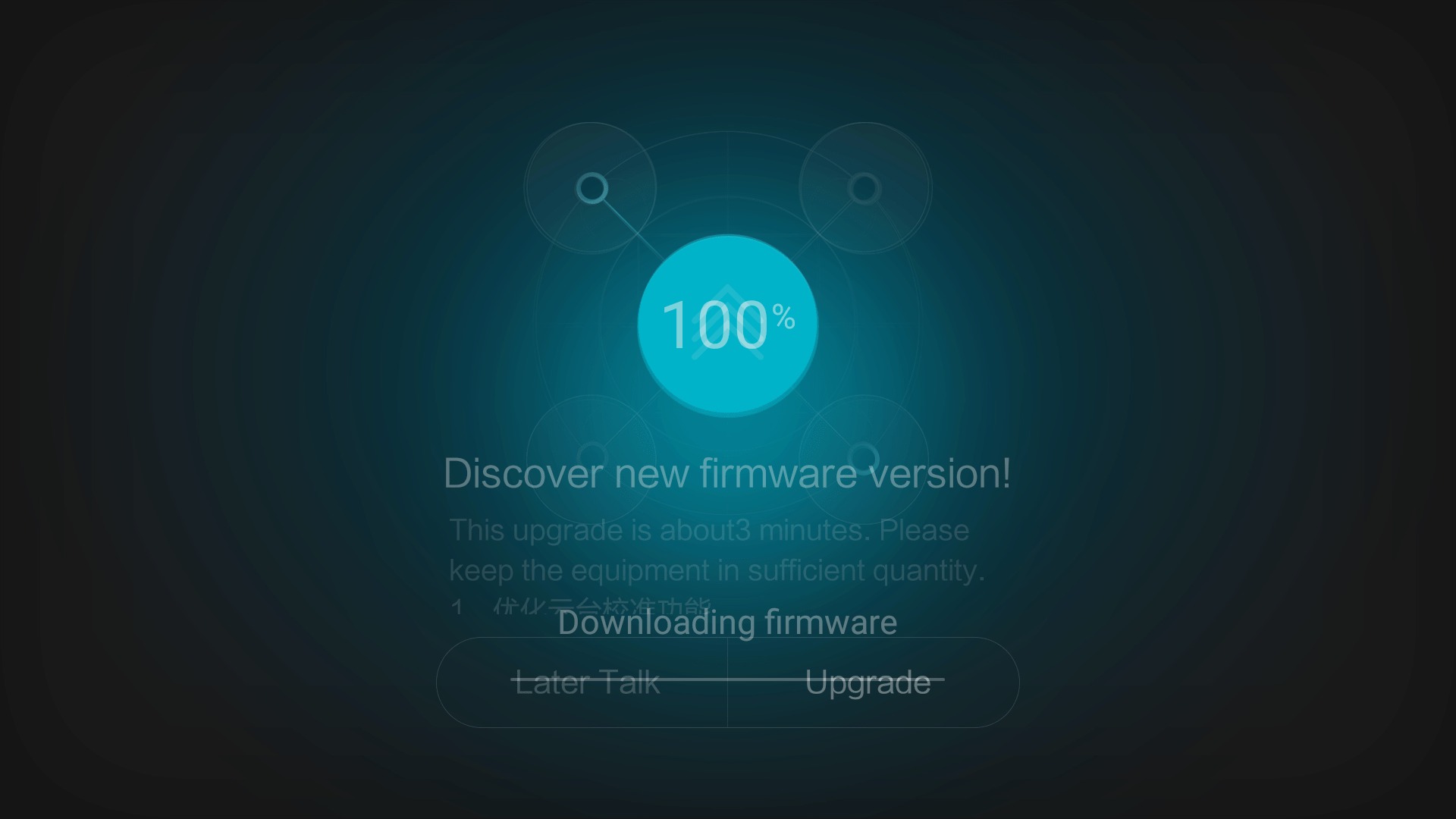
Task: Click the Discover new firmware version heading
Action: point(726,474)
